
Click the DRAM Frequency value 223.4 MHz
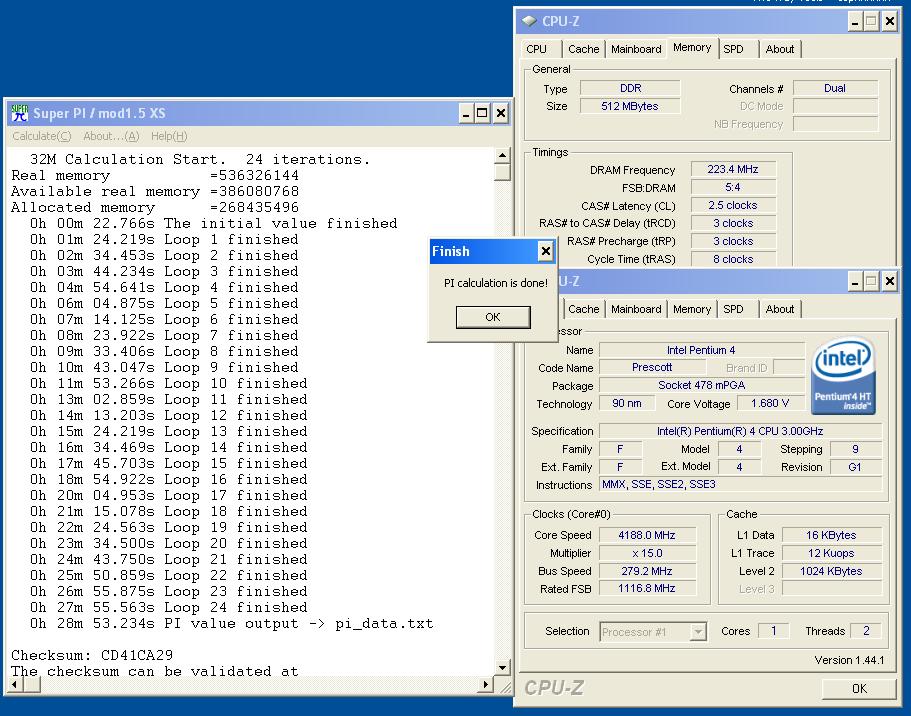point(733,169)
